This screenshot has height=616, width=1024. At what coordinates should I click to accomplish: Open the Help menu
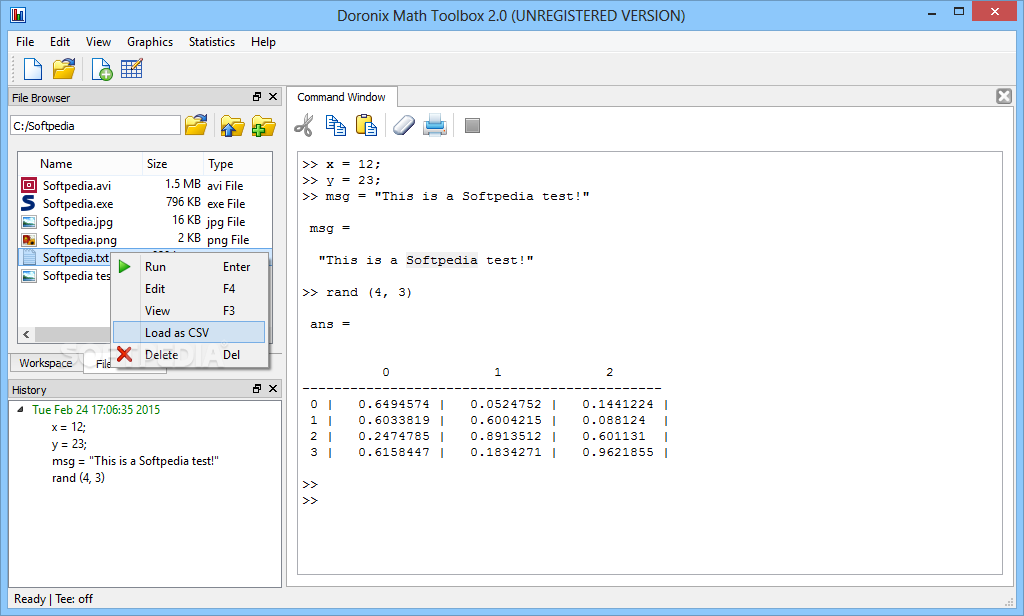pyautogui.click(x=263, y=42)
